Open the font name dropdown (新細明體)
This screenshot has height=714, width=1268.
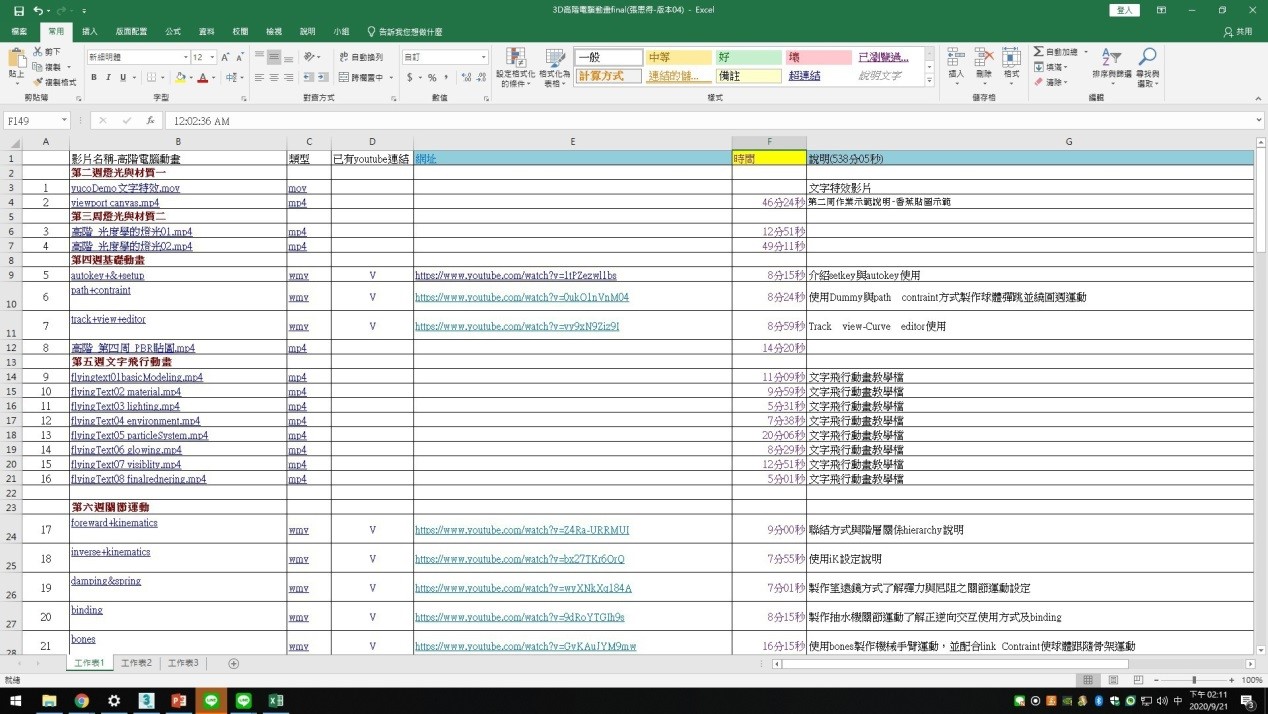pyautogui.click(x=185, y=58)
